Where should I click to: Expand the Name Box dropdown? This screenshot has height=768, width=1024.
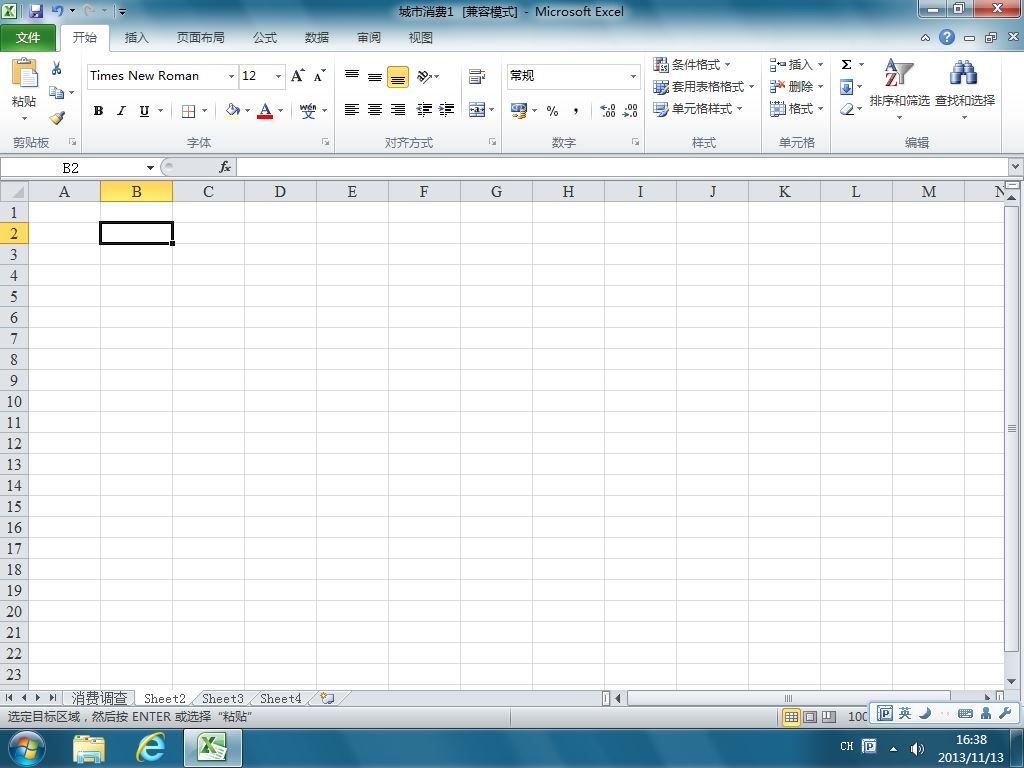click(x=150, y=168)
